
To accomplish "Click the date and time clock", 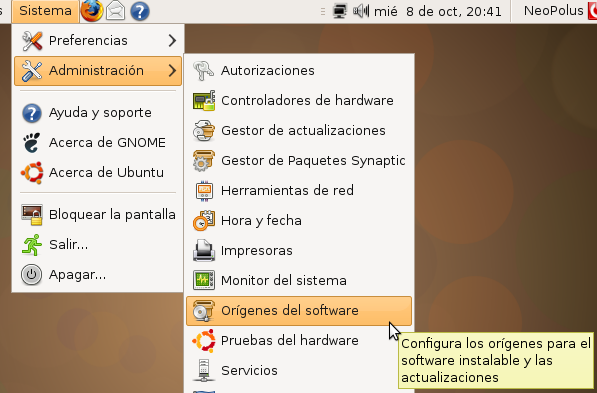I will 438,11.
